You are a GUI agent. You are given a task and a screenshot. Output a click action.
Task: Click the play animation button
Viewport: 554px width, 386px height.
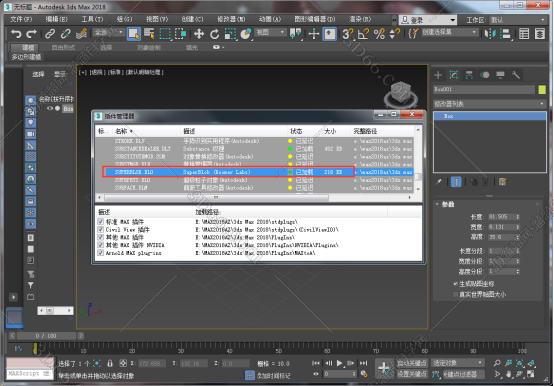[x=339, y=363]
